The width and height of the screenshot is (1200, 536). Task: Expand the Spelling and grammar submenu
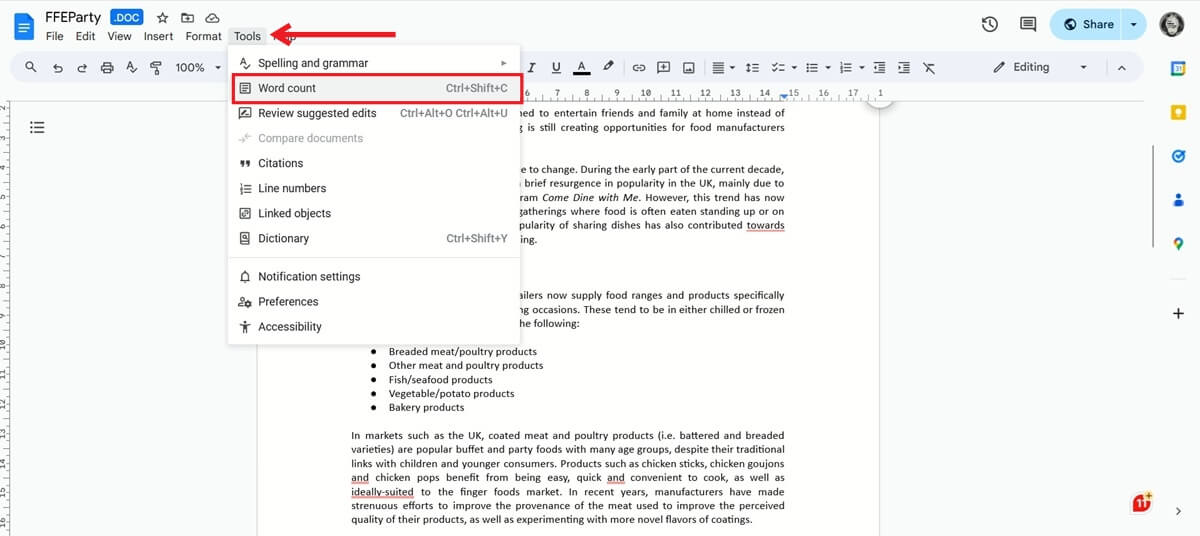374,63
